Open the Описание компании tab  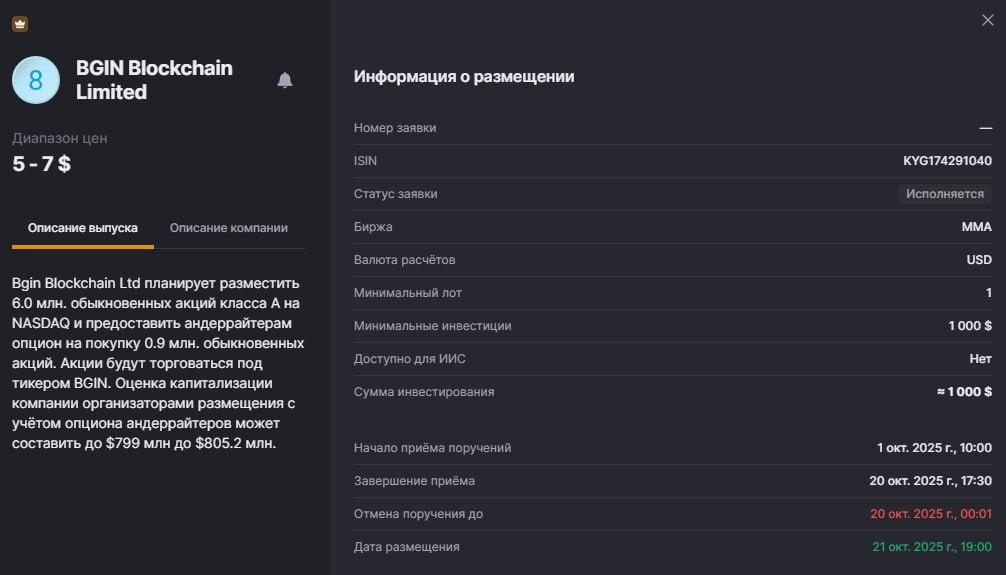[x=229, y=228]
